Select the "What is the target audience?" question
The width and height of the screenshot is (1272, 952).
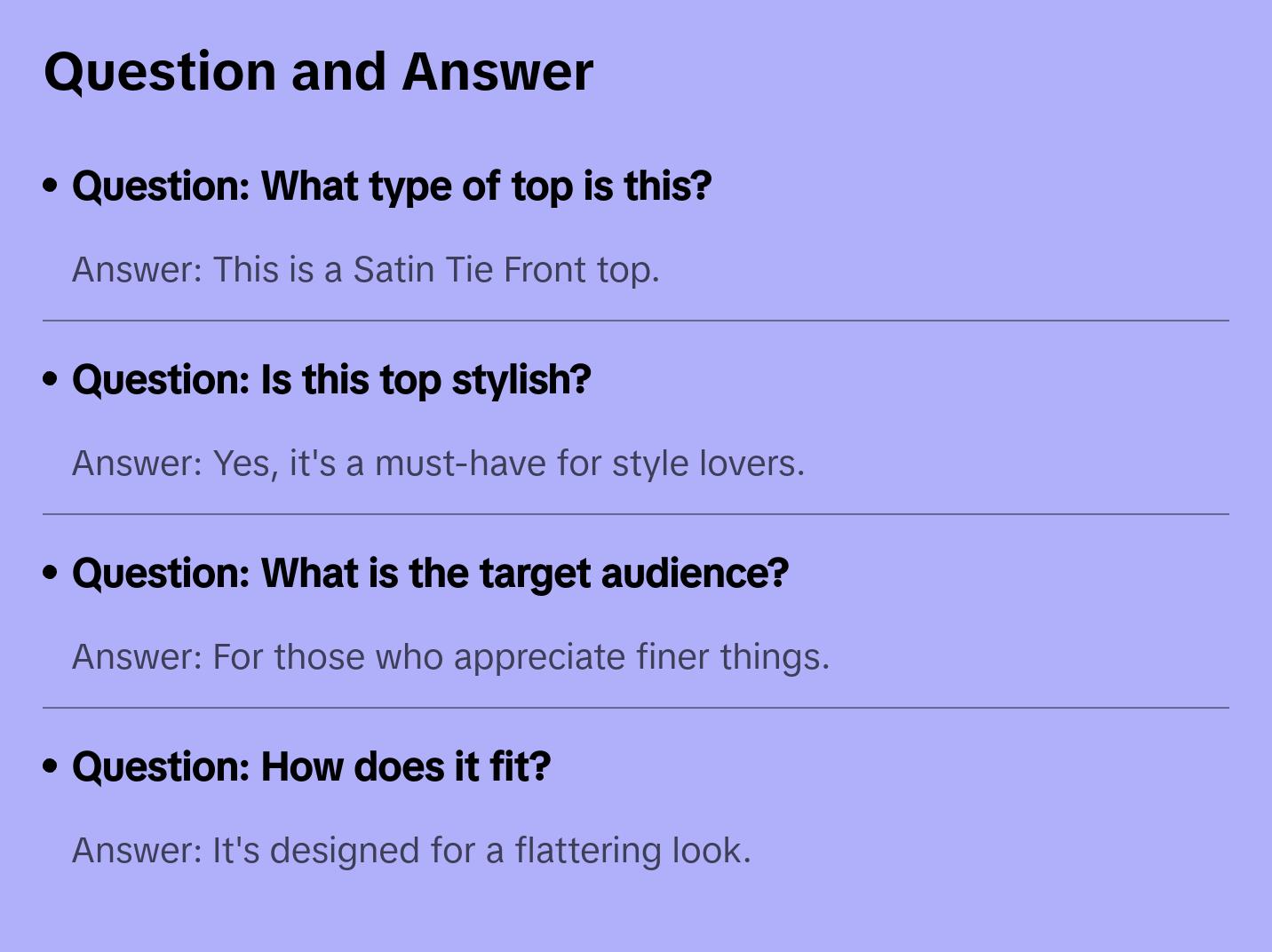[430, 574]
